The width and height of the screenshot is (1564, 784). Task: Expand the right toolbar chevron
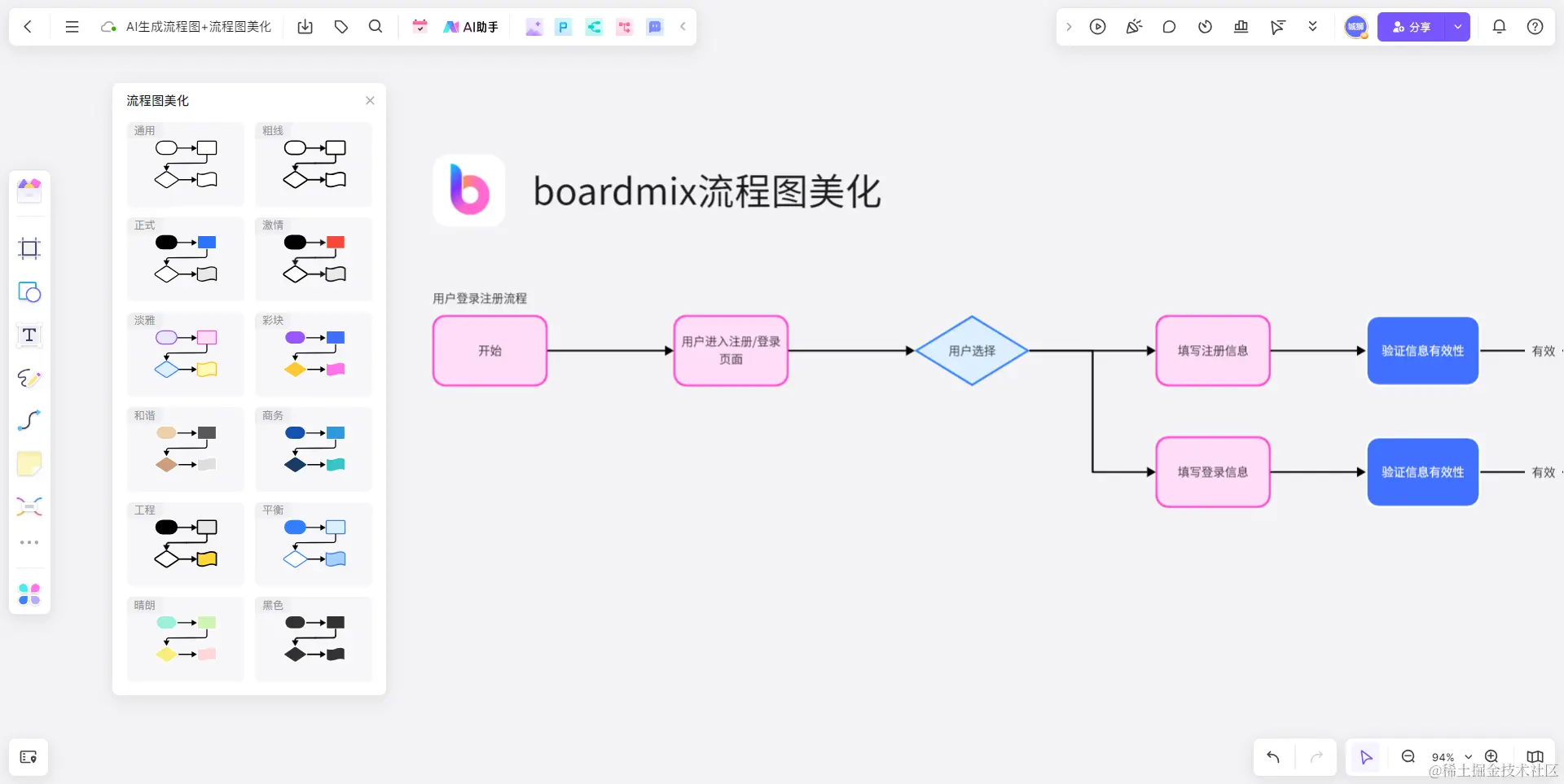point(1069,27)
